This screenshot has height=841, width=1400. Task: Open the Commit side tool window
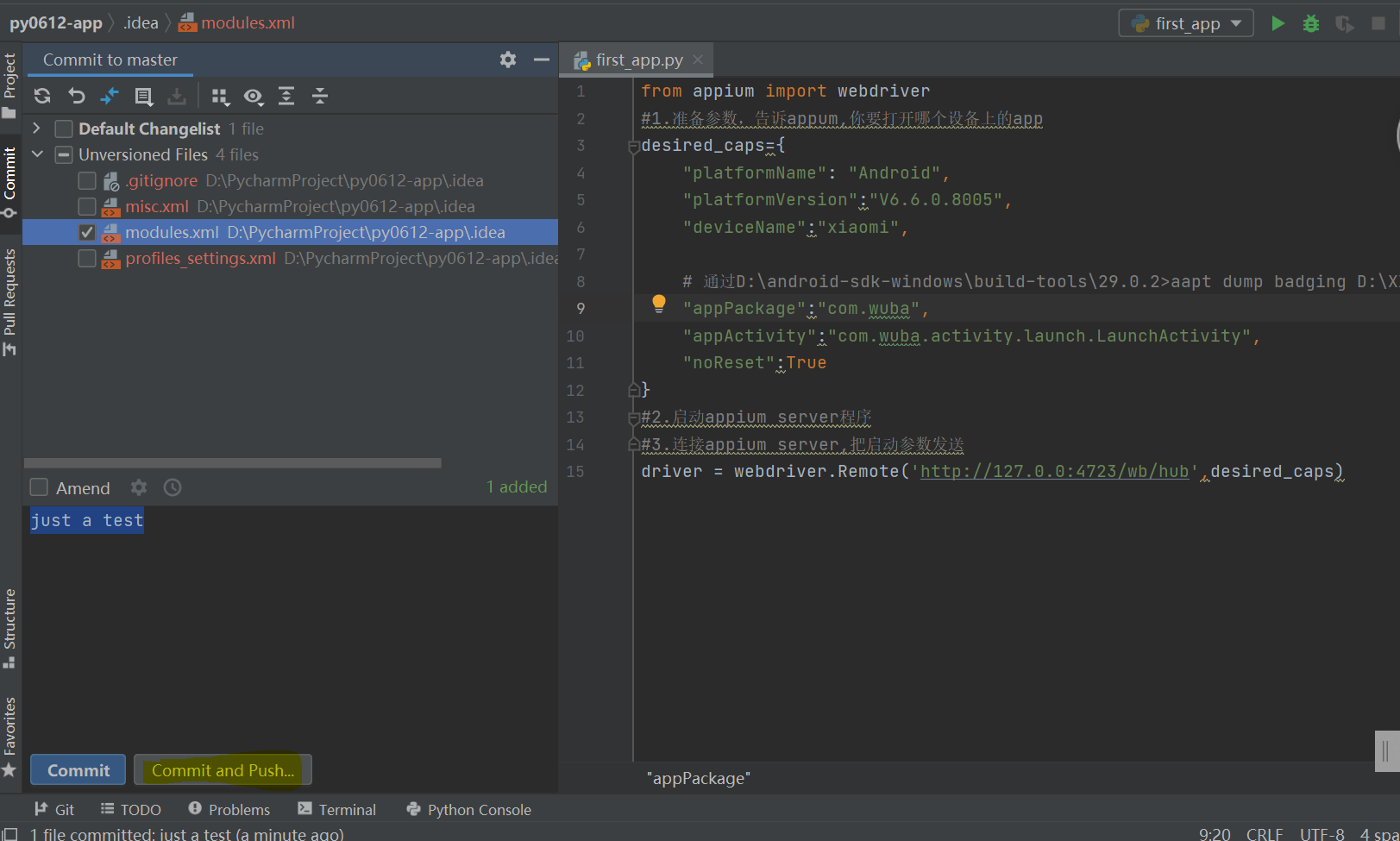tap(9, 181)
